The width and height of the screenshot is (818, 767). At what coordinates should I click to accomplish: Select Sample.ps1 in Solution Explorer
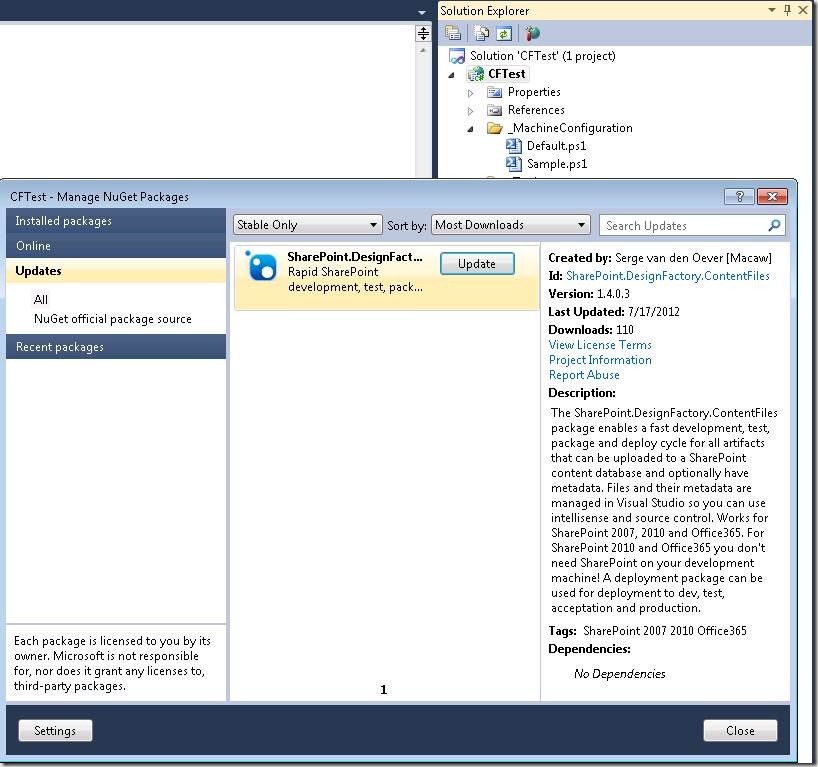coord(557,164)
